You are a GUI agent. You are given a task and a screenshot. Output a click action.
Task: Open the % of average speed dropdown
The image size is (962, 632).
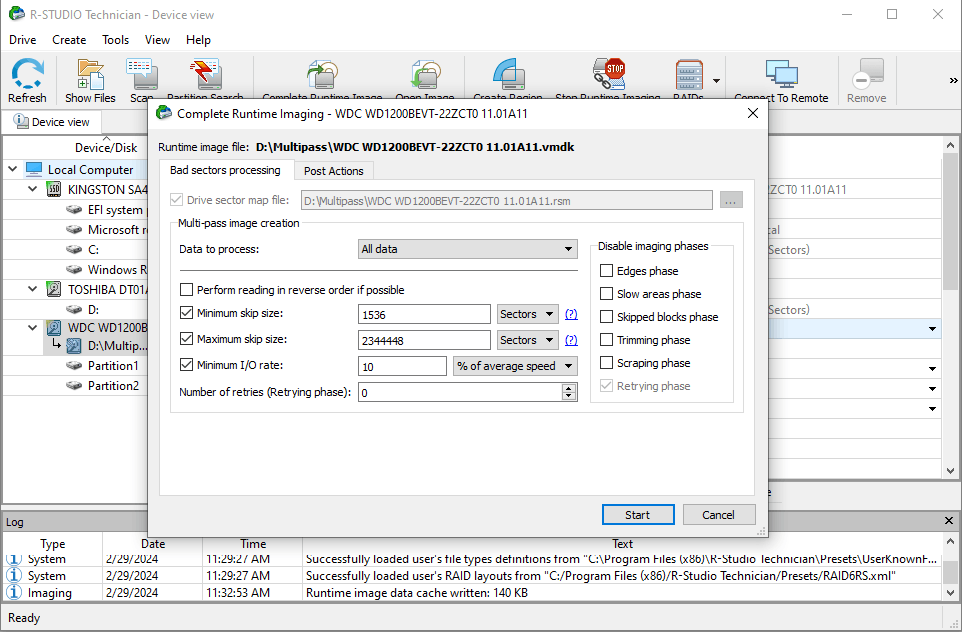click(515, 366)
